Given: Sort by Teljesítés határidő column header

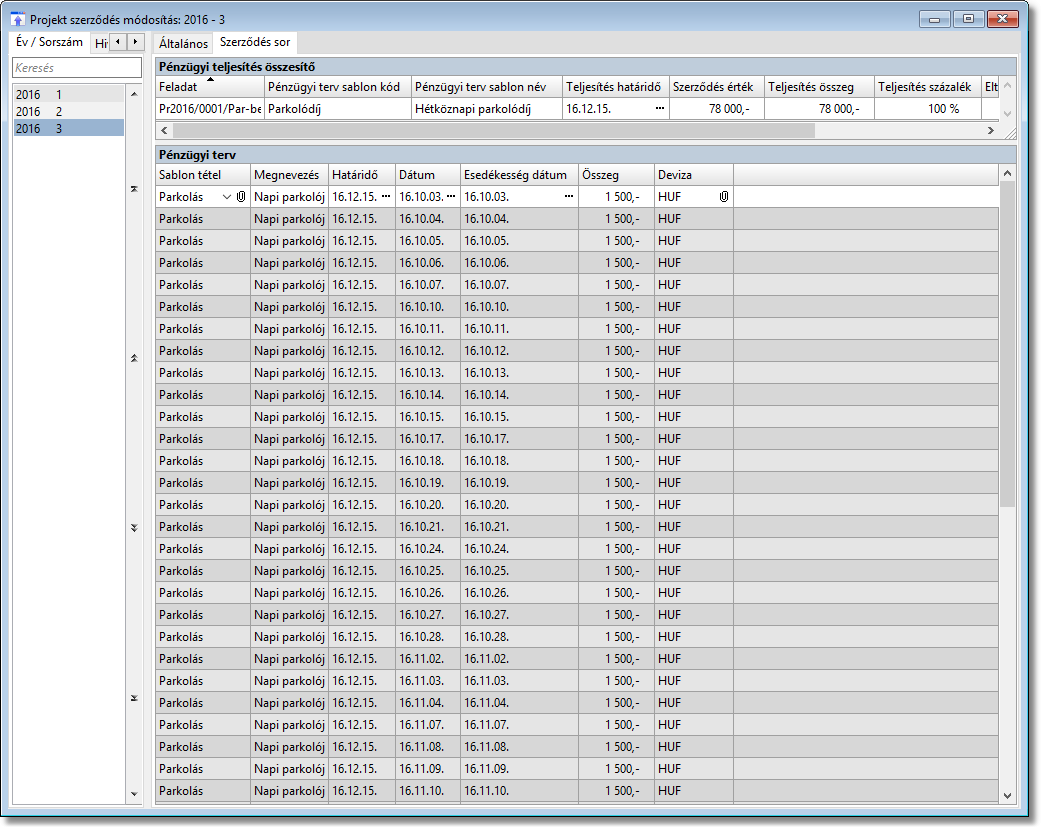Looking at the screenshot, I should tap(615, 87).
